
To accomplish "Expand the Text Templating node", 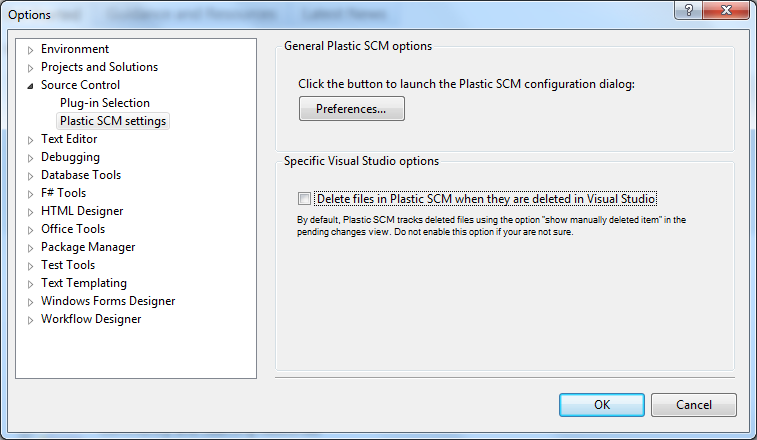I will pyautogui.click(x=31, y=284).
